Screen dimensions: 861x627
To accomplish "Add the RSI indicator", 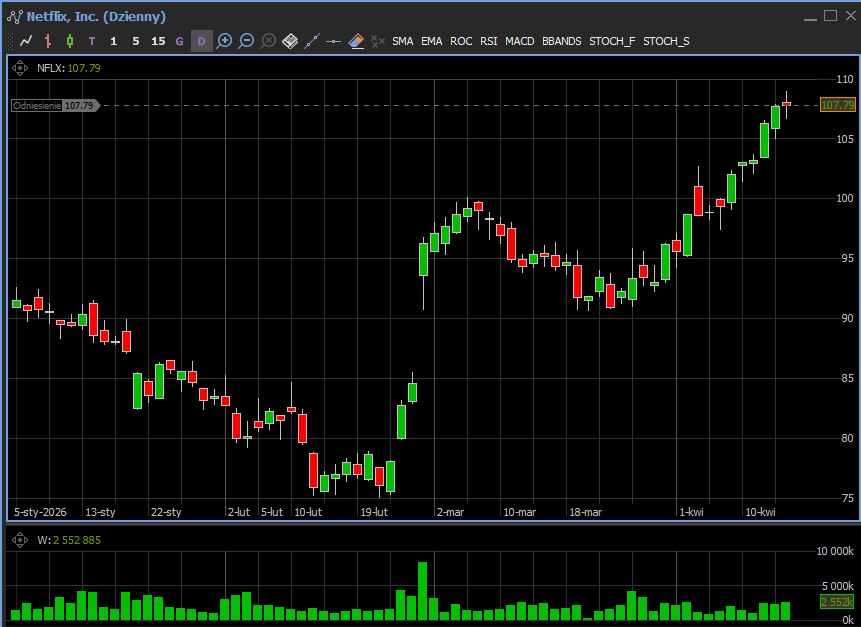I will point(488,41).
